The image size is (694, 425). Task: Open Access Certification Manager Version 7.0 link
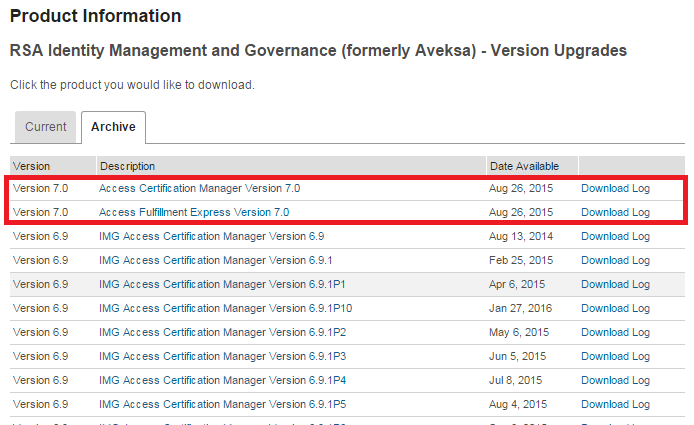199,188
